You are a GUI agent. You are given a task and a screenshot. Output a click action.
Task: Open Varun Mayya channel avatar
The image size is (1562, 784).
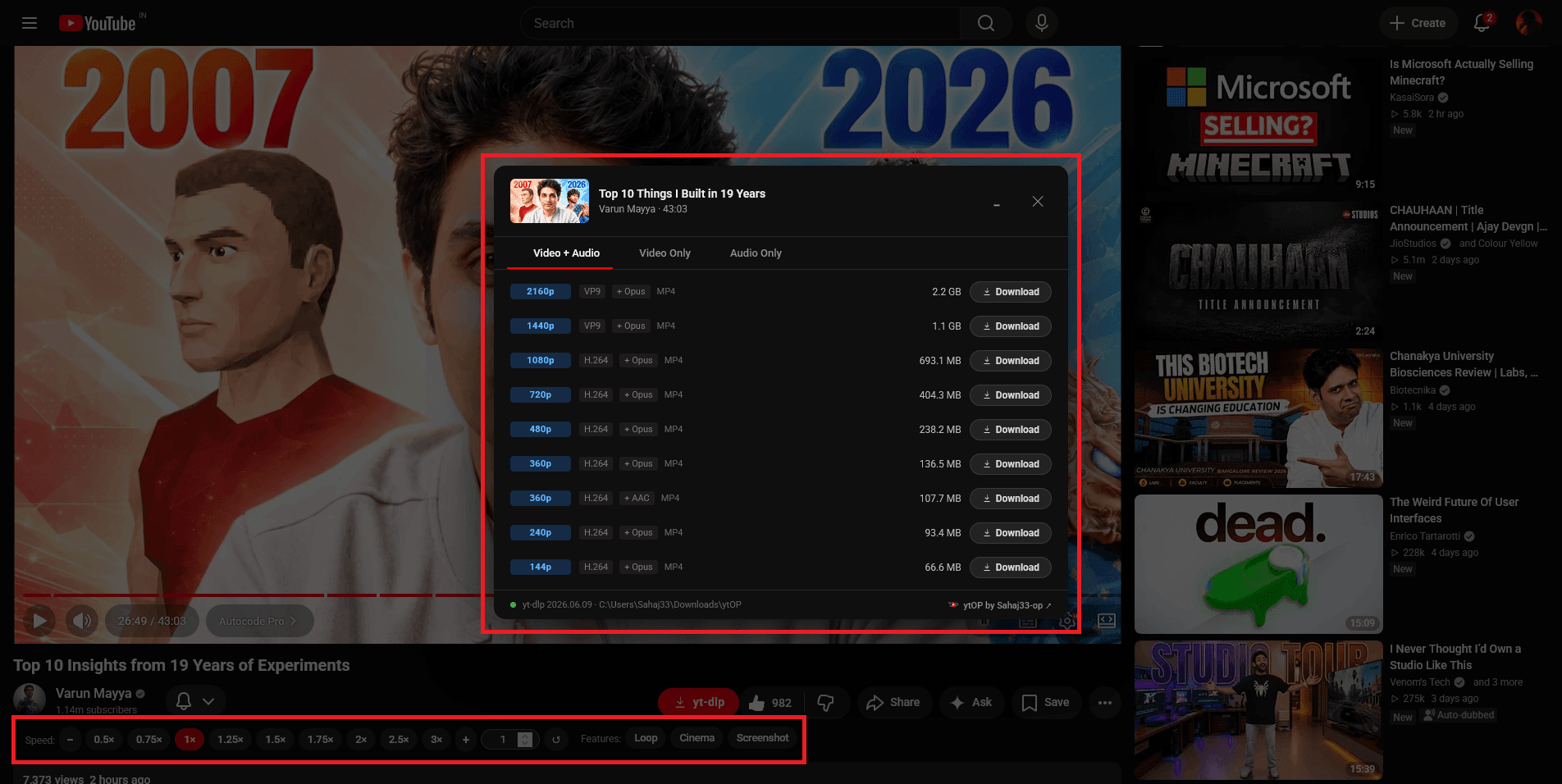tap(30, 699)
